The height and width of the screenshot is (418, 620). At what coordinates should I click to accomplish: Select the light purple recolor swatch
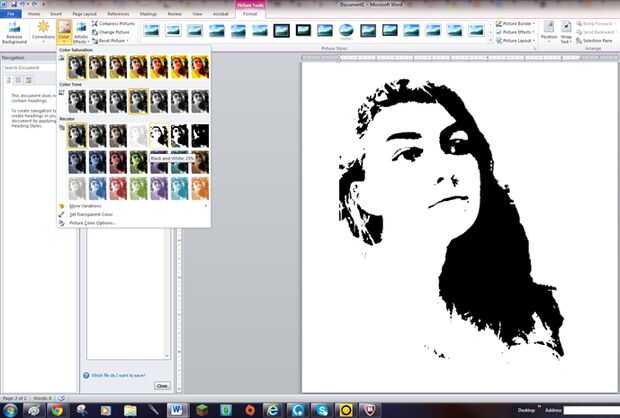click(159, 188)
